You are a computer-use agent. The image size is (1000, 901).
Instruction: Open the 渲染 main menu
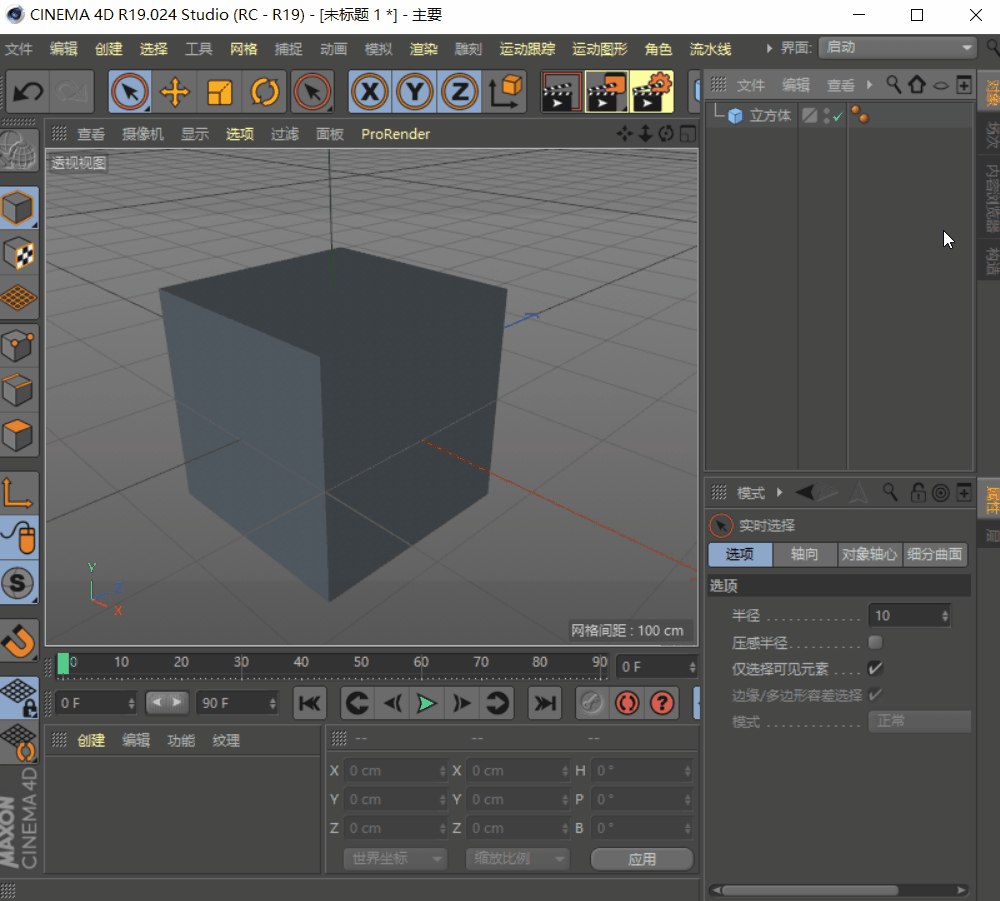click(423, 48)
